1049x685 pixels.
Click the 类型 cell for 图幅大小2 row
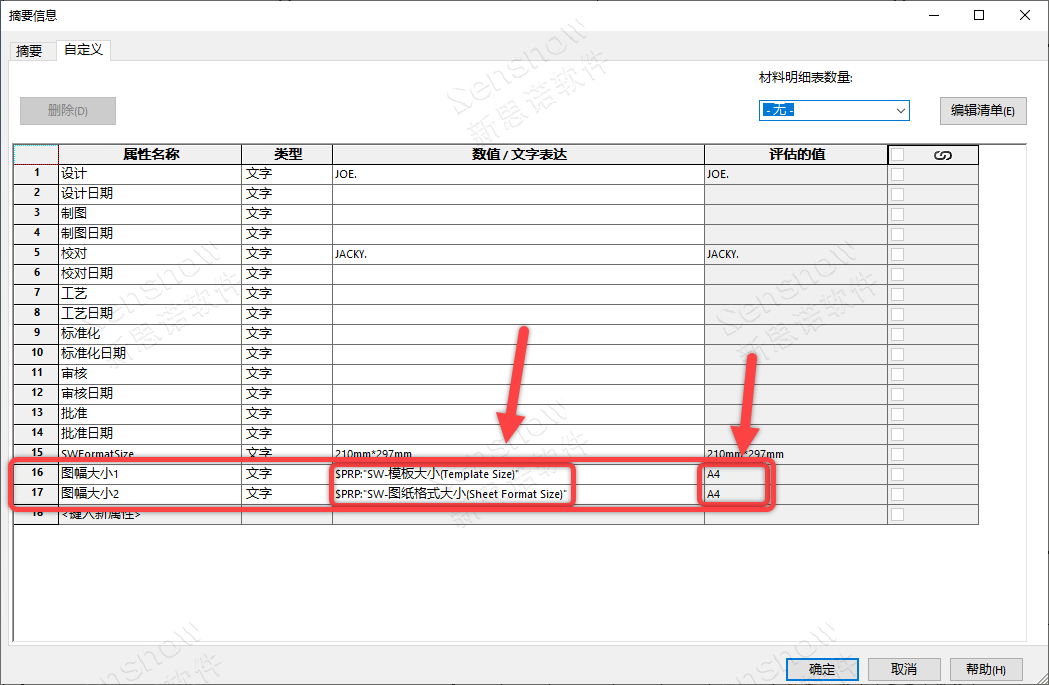tap(286, 494)
